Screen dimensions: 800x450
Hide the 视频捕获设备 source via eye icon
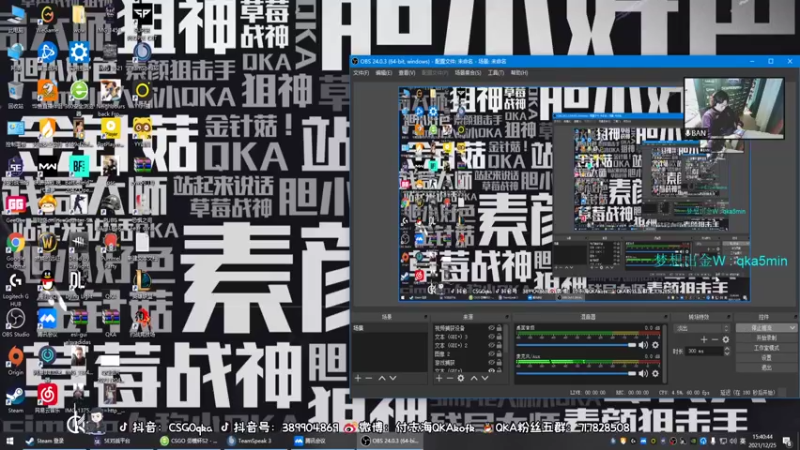491,328
